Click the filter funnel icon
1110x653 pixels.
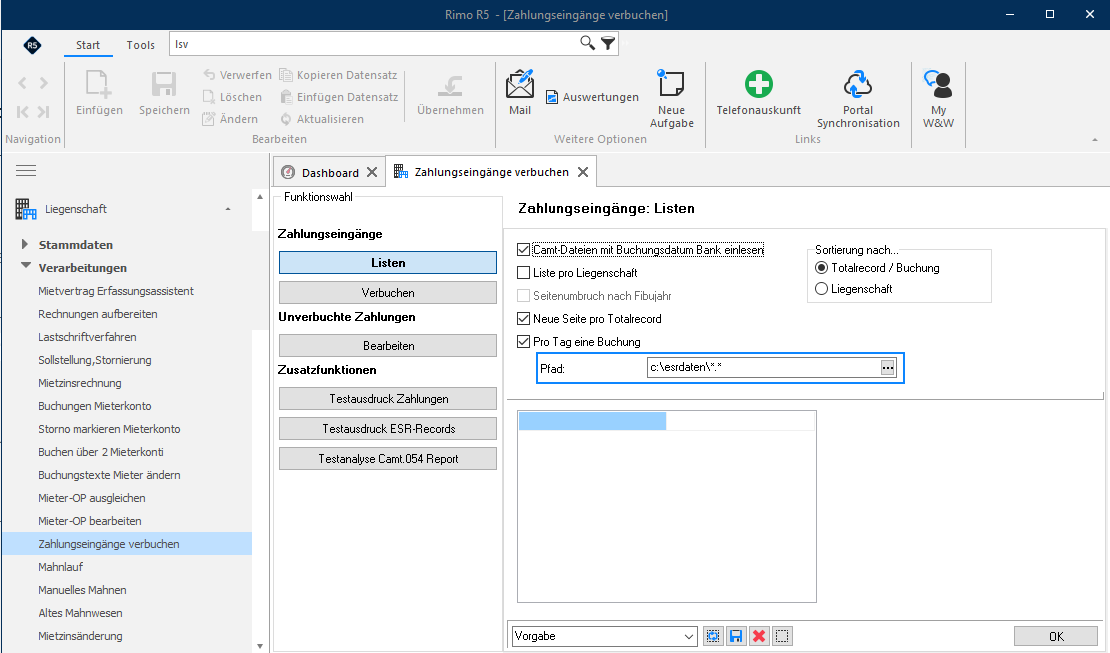point(608,44)
